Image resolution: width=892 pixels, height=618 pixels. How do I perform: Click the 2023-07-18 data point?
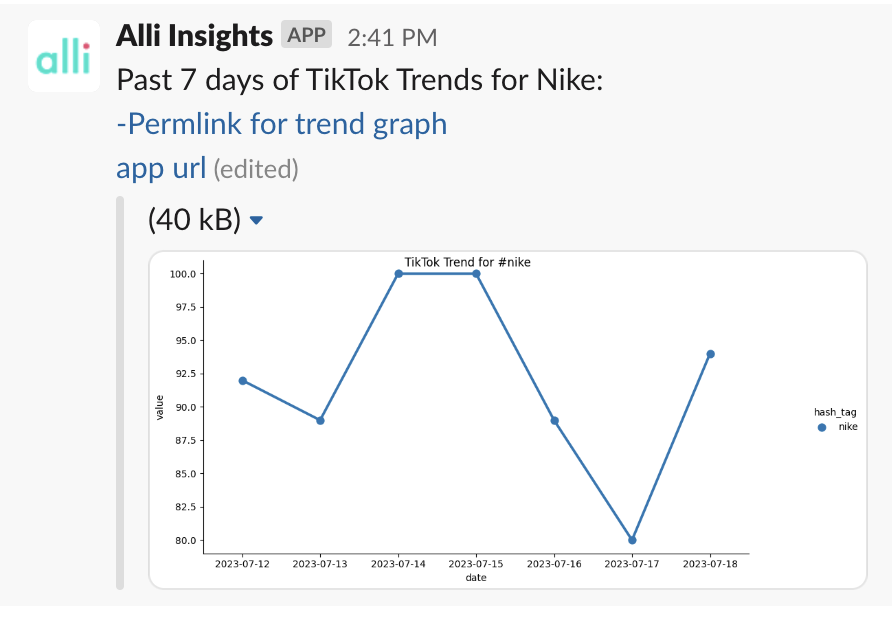coord(710,354)
